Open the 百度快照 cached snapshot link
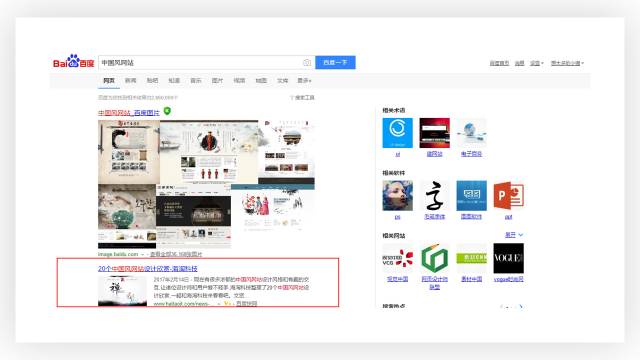Viewport: 640px width, 360px height. pyautogui.click(x=247, y=304)
